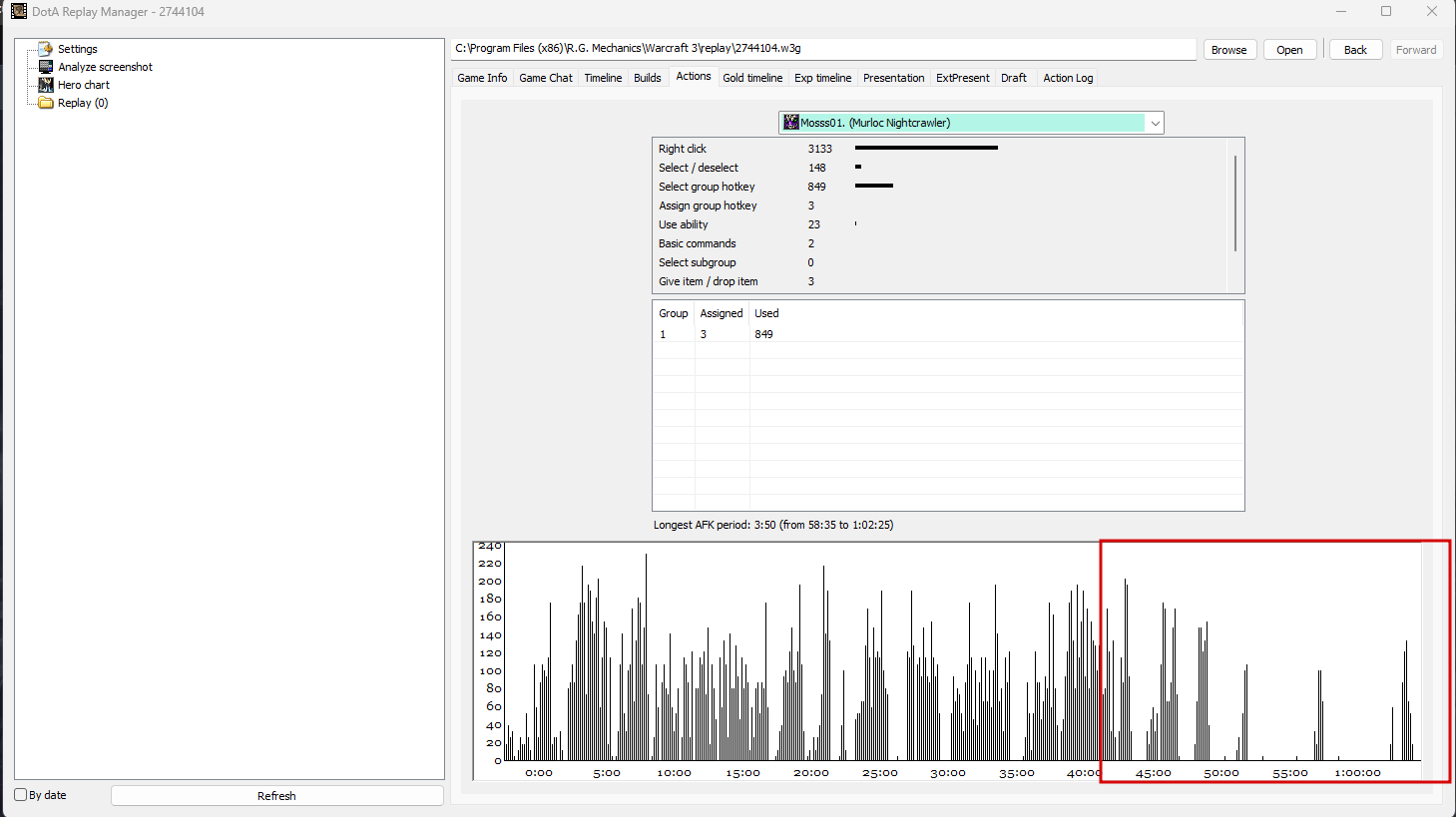Maximize the DotA Replay Manager window
1456x817 pixels.
pyautogui.click(x=1386, y=12)
